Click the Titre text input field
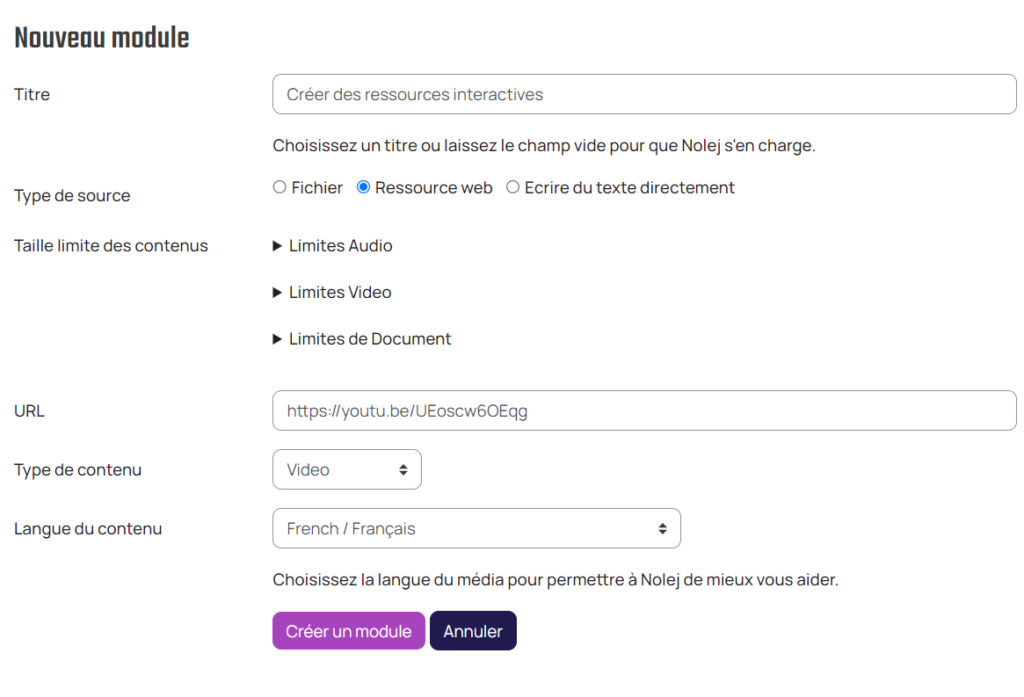Screen dimensions: 1024x697 (x=644, y=95)
